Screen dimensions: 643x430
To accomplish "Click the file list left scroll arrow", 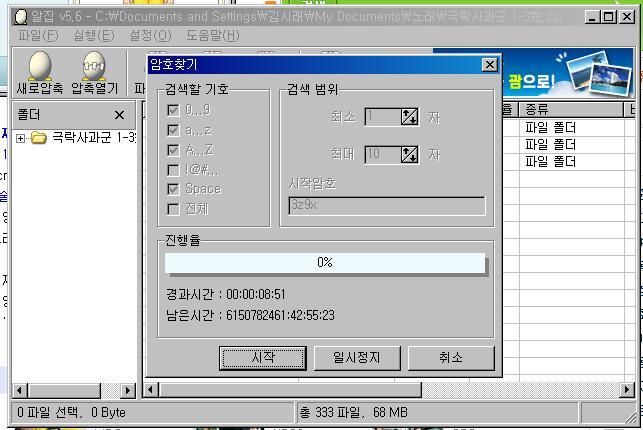I will tap(150, 389).
